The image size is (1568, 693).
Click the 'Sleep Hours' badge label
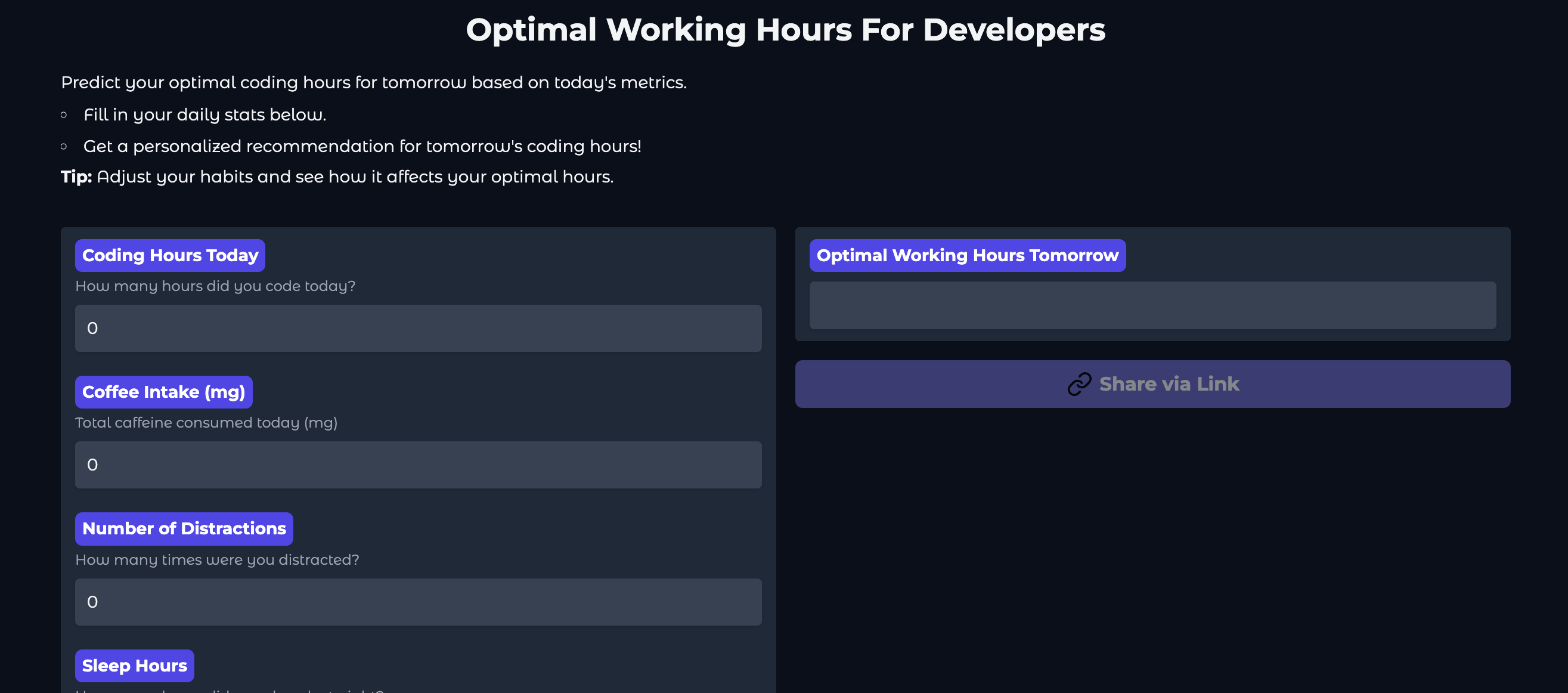[134, 665]
